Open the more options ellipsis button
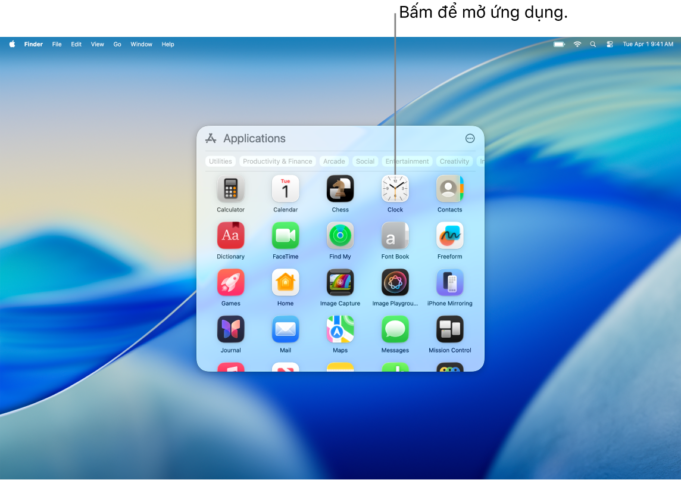The image size is (681, 480). click(x=470, y=139)
